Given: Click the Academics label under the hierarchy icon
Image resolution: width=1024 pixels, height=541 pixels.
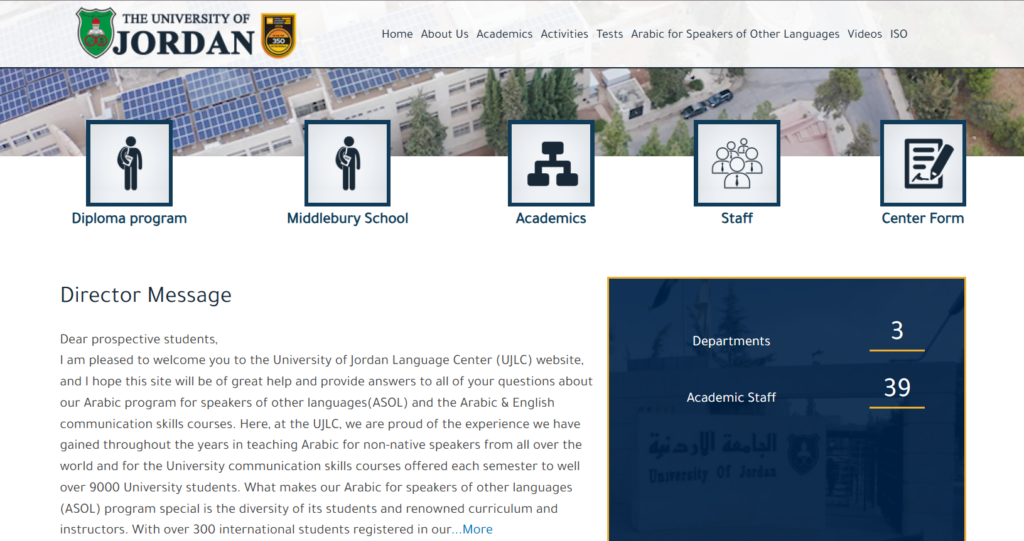Looking at the screenshot, I should (x=551, y=218).
